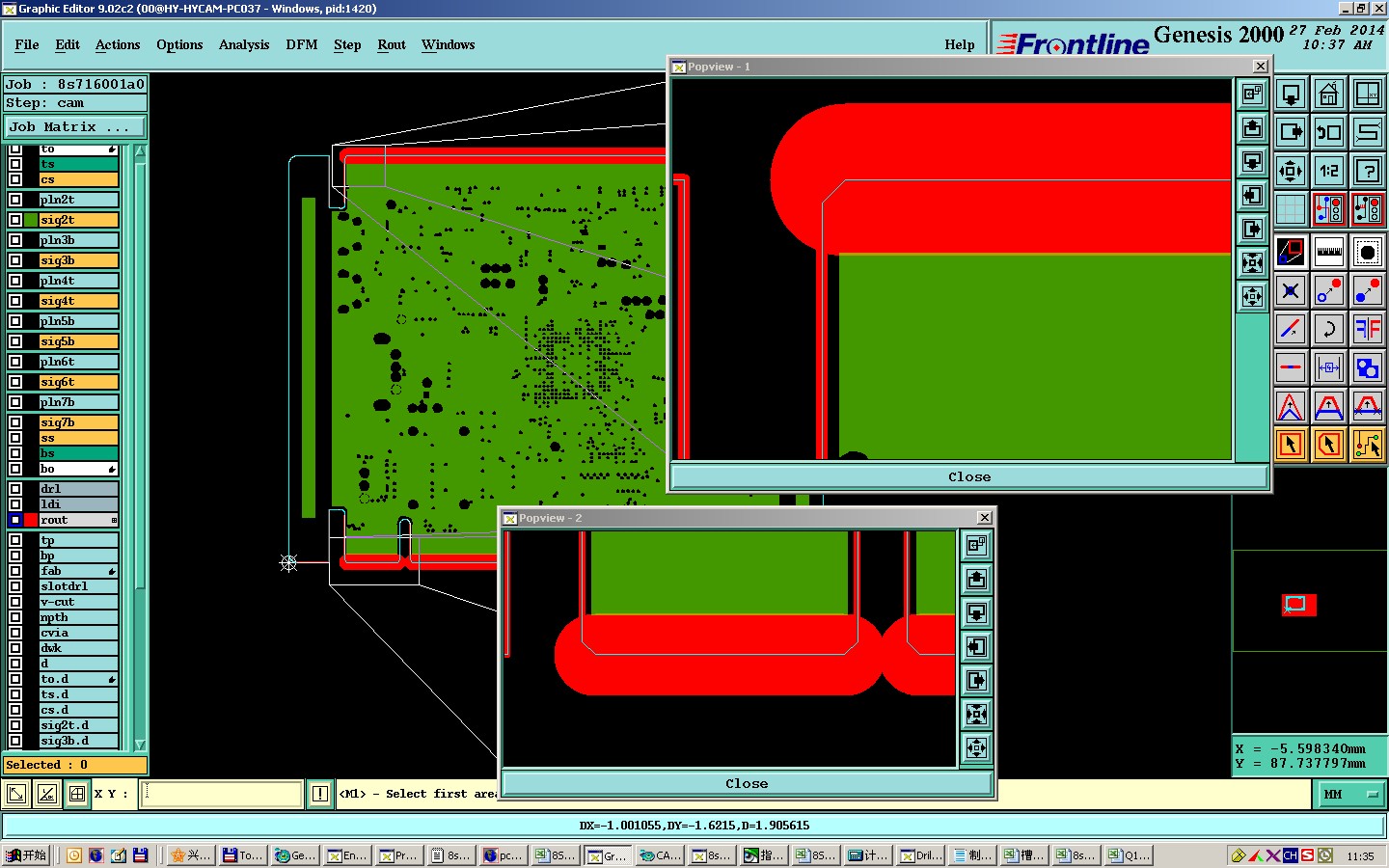Open the Dril... taskbar button
The image size is (1389, 868).
tap(921, 854)
